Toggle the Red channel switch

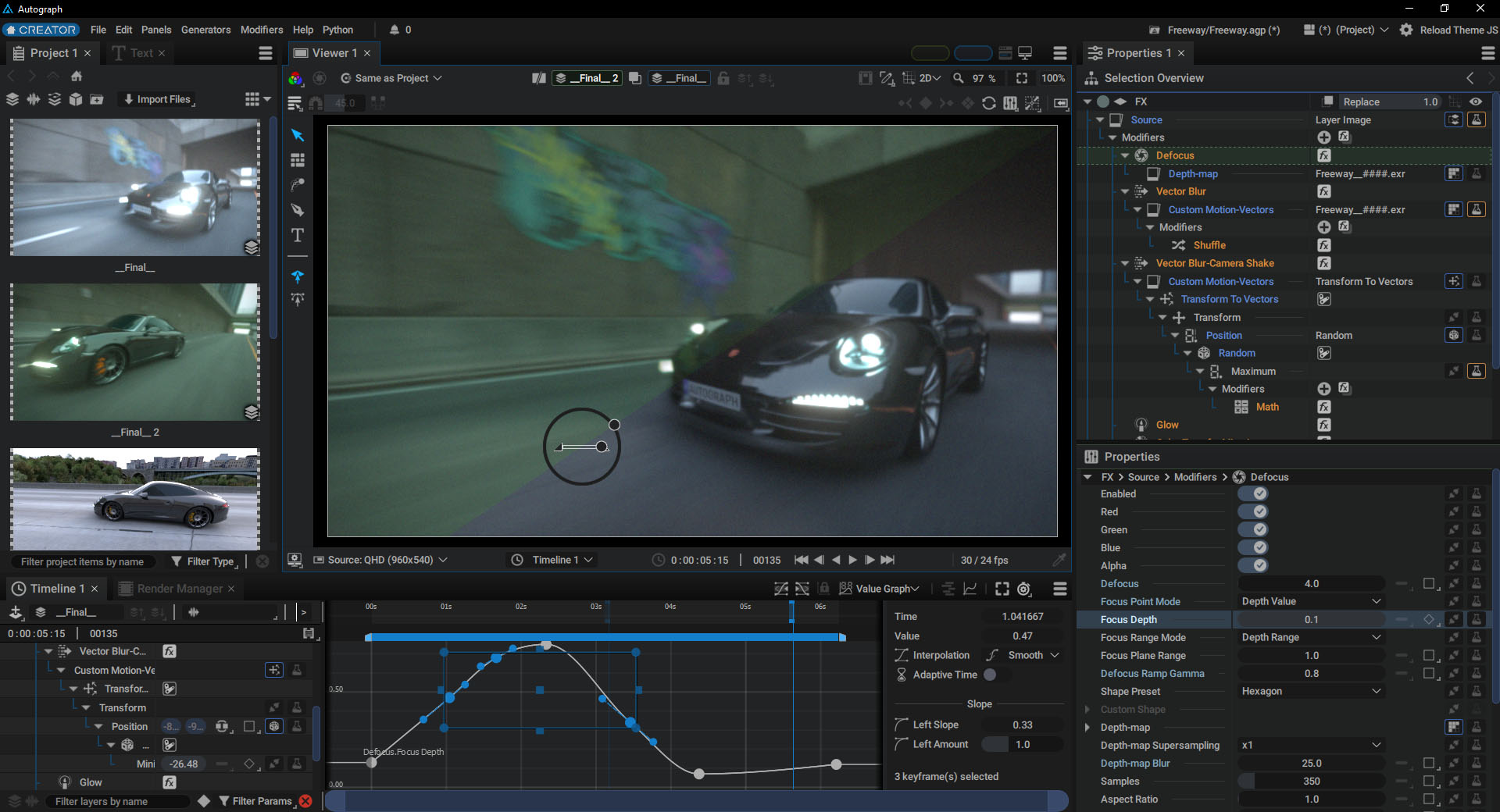tap(1253, 511)
